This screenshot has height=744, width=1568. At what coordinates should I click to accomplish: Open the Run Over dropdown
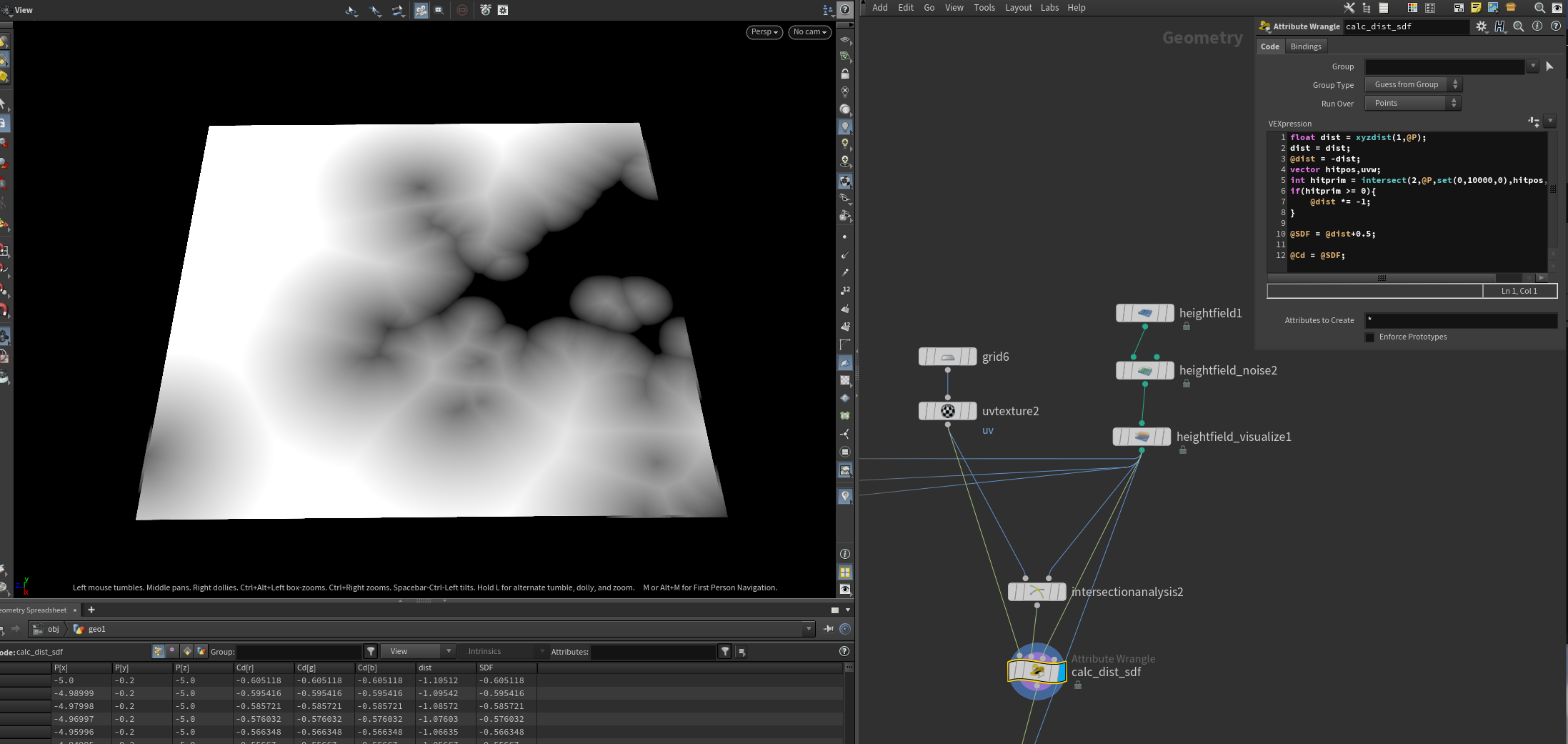pos(1412,104)
